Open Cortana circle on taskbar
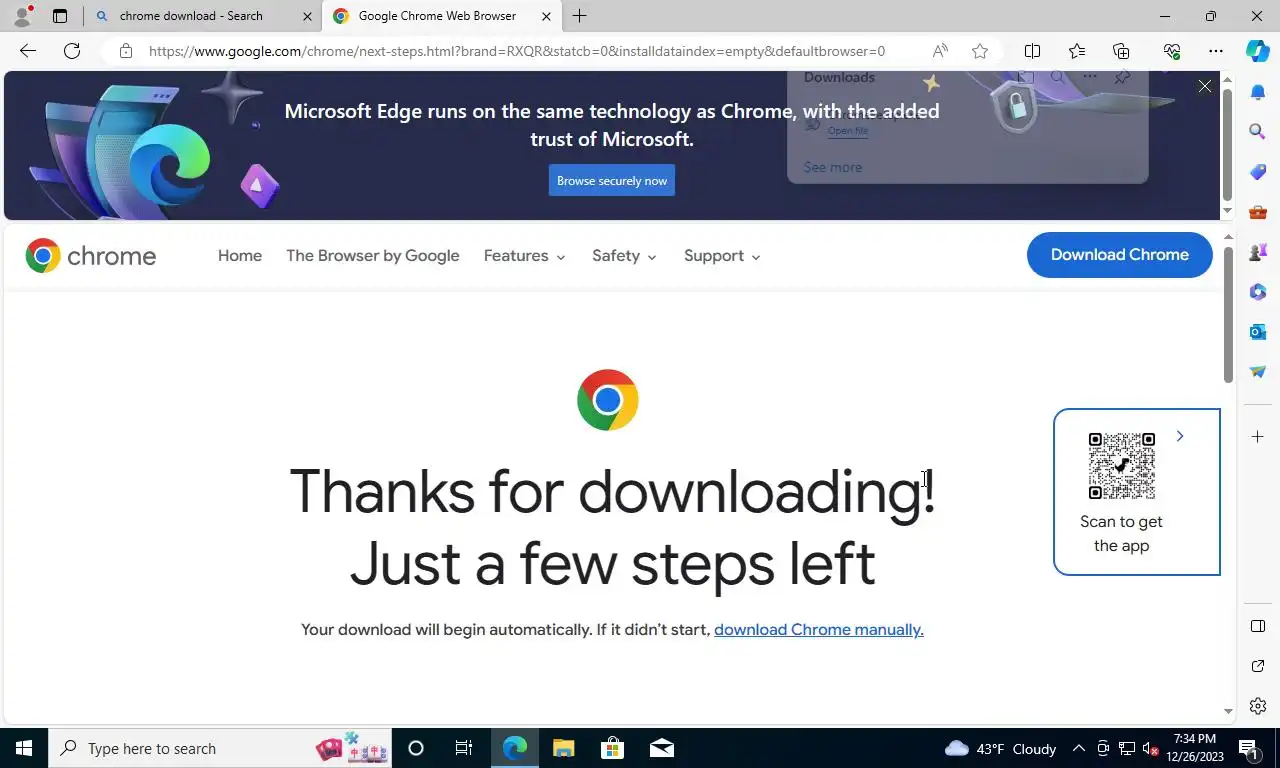 (x=416, y=748)
